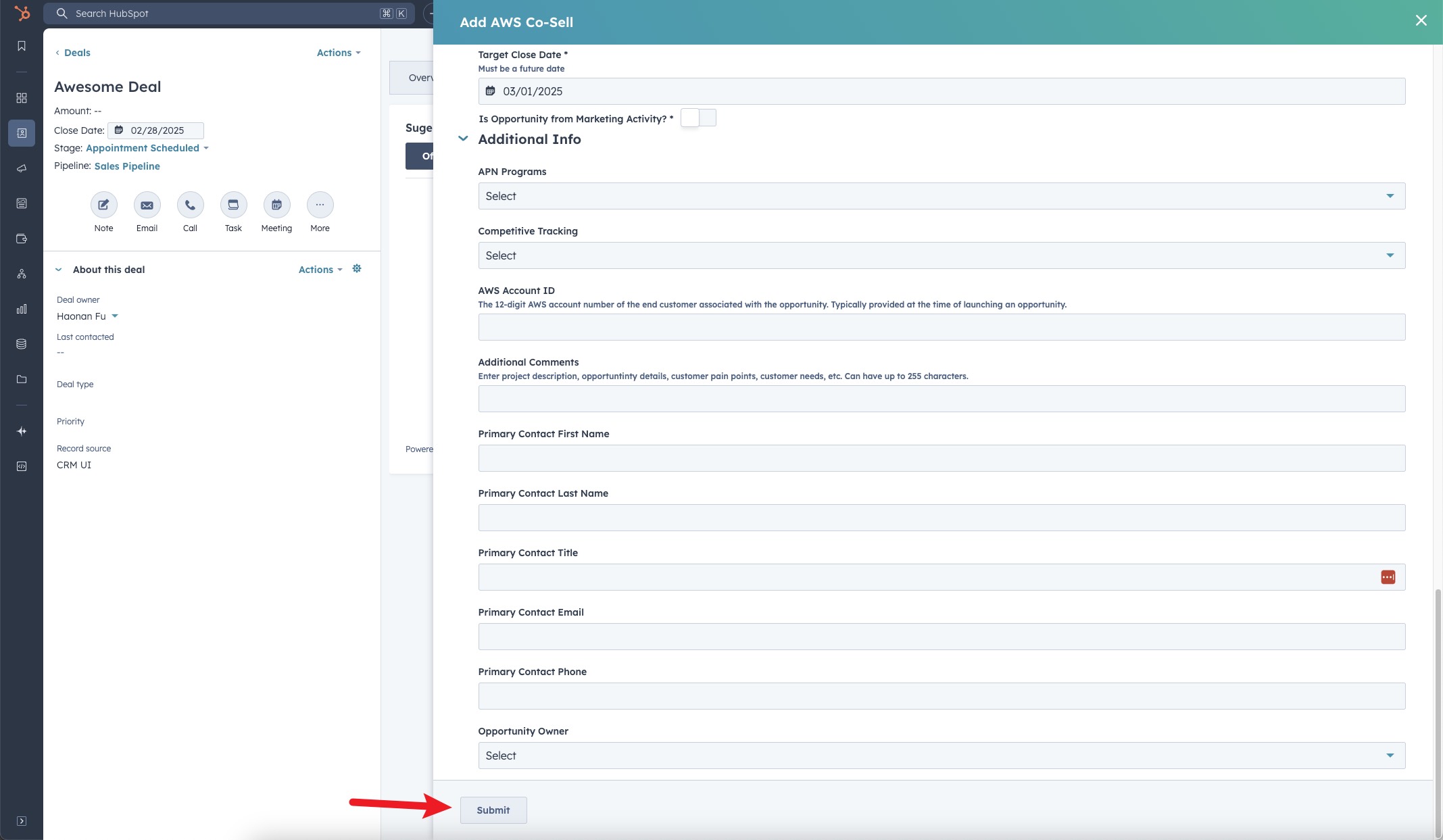This screenshot has width=1443, height=840.
Task: Collapse the Additional Info section
Action: click(463, 139)
